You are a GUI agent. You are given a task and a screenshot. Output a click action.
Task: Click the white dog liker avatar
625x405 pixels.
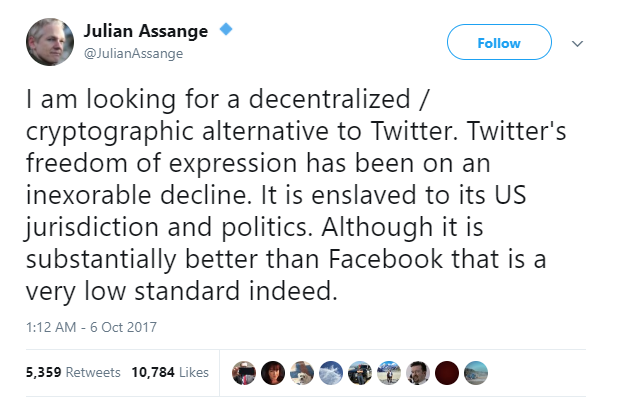[302, 372]
